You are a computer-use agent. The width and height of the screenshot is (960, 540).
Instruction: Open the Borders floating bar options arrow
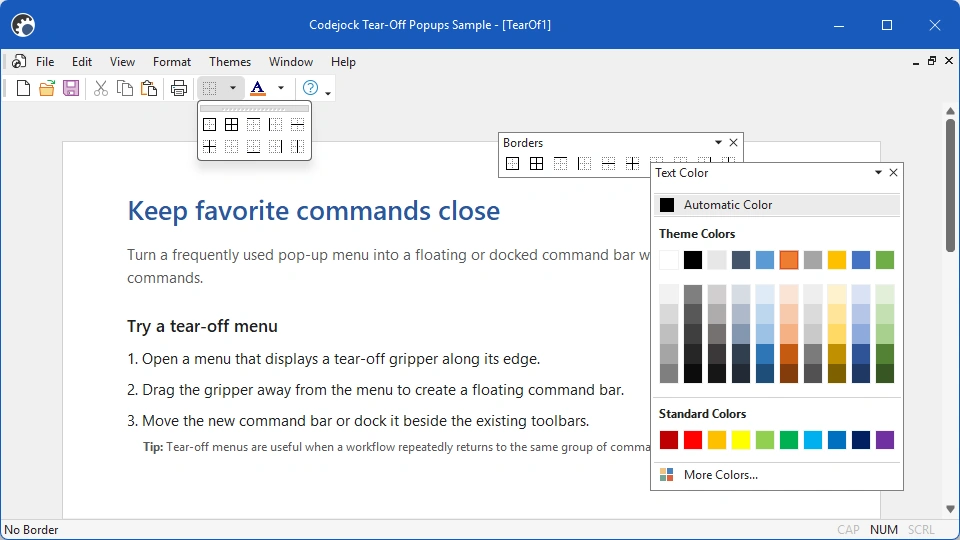(x=718, y=143)
